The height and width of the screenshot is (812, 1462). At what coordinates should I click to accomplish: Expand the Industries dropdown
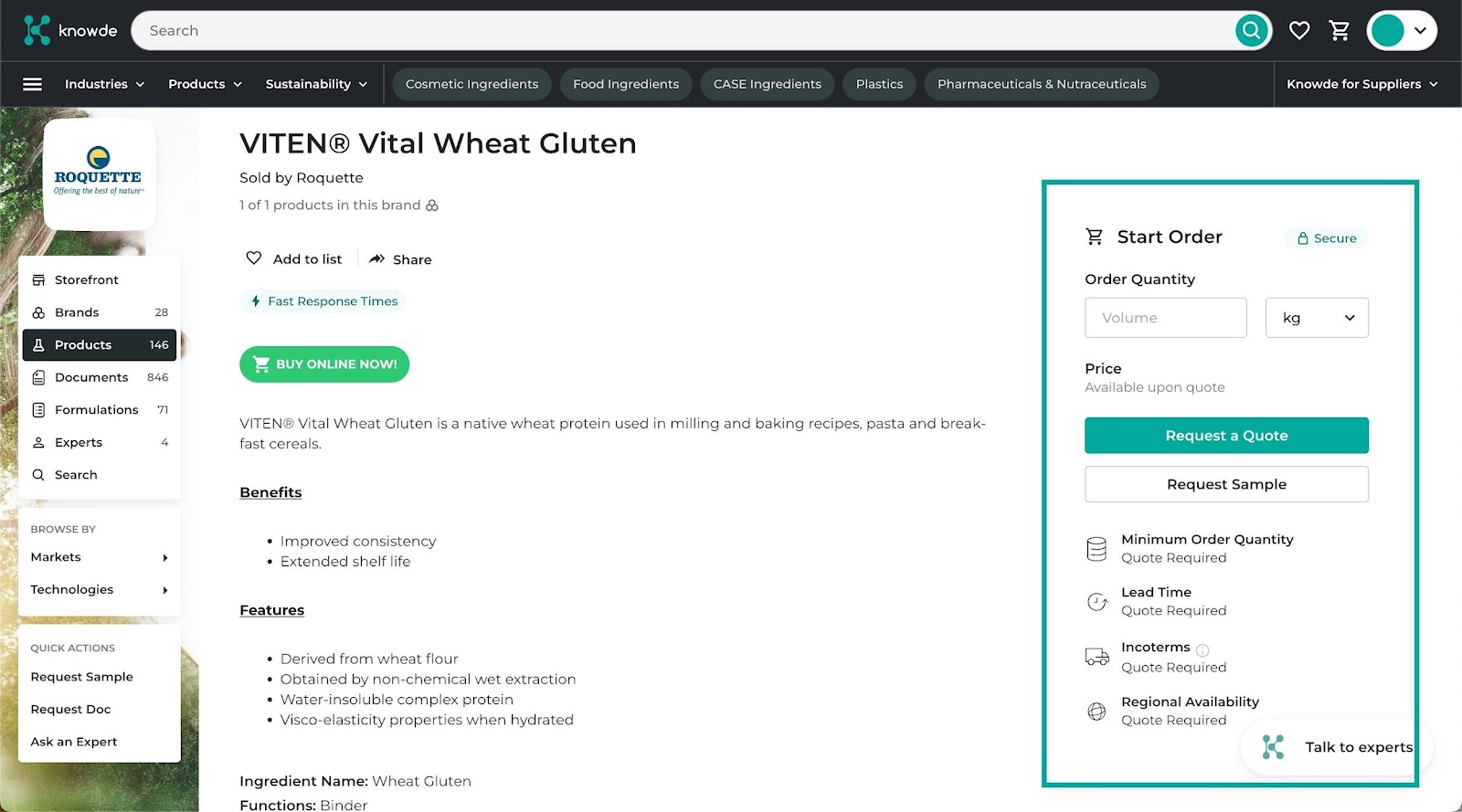point(104,84)
